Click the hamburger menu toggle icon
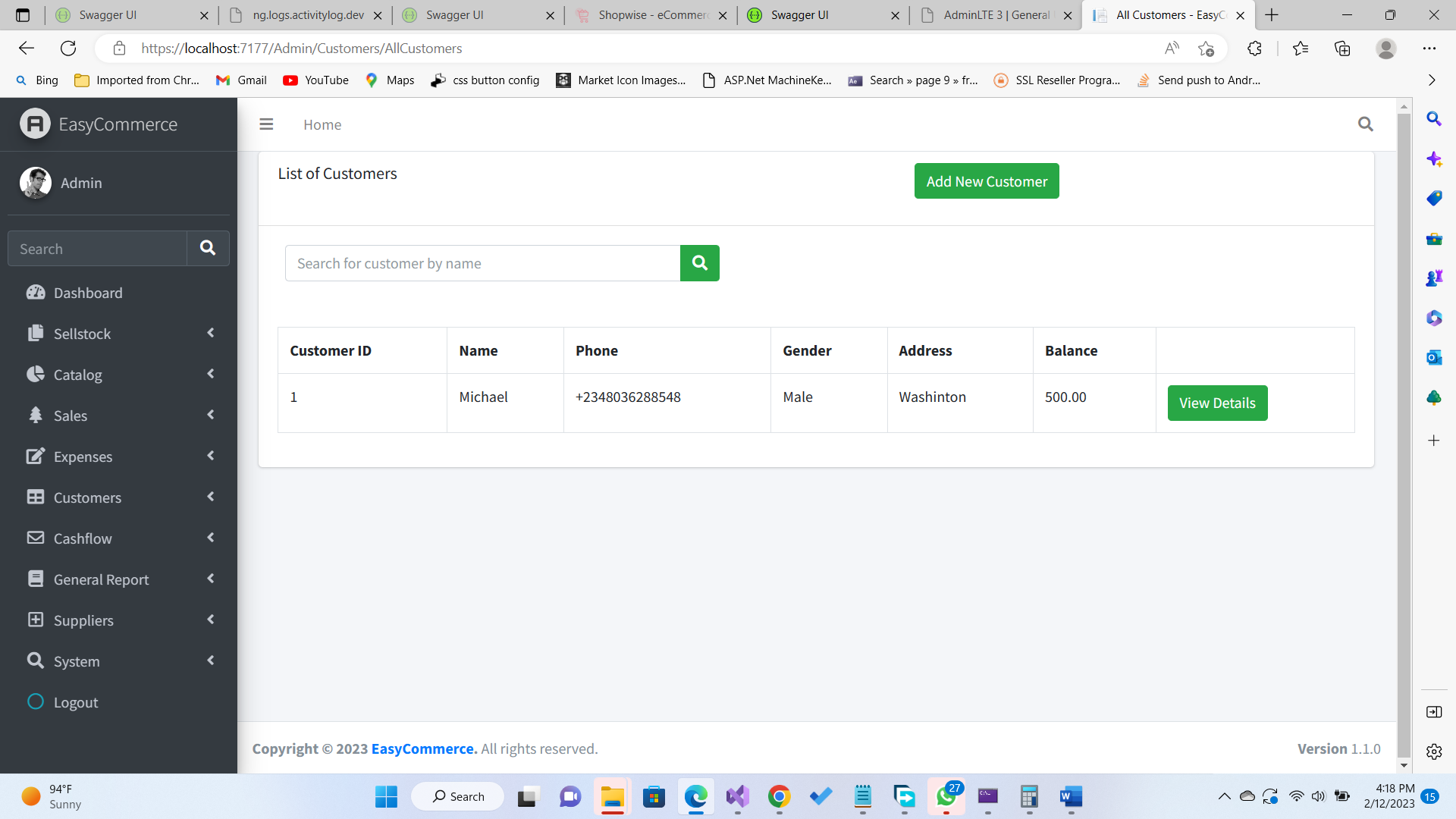Viewport: 1456px width, 819px height. (266, 124)
